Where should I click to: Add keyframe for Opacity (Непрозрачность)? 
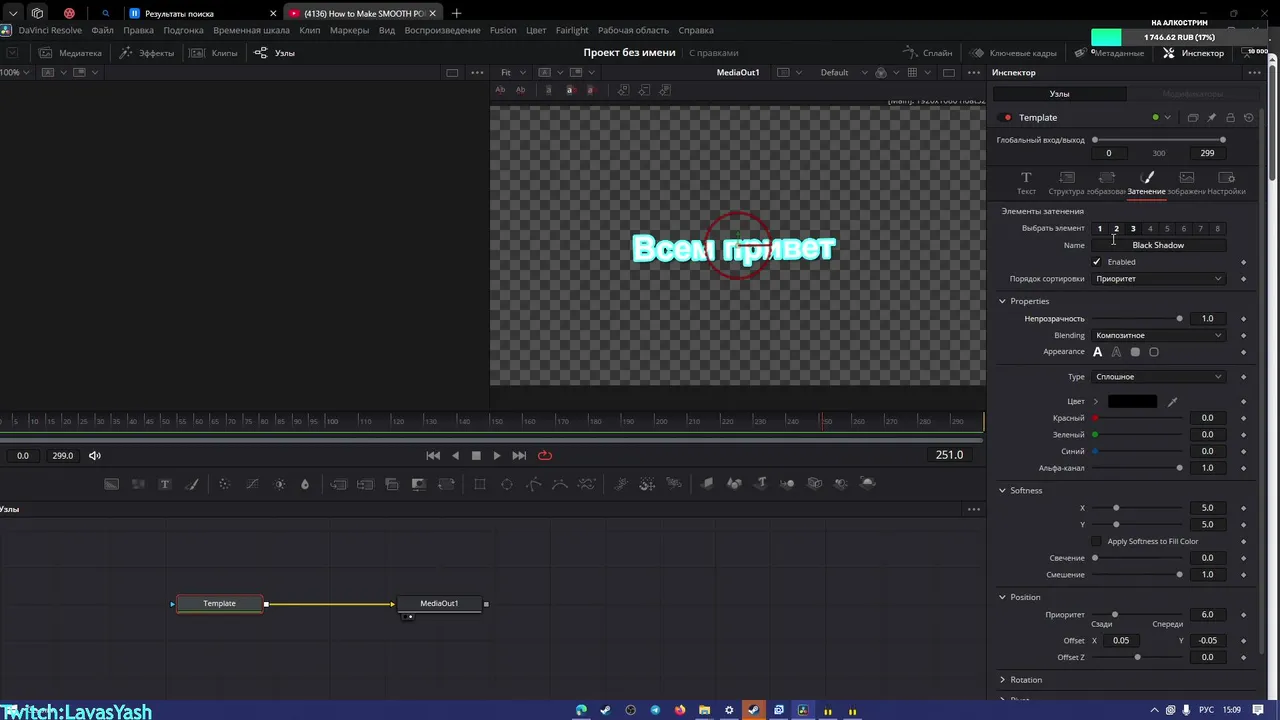(1243, 319)
